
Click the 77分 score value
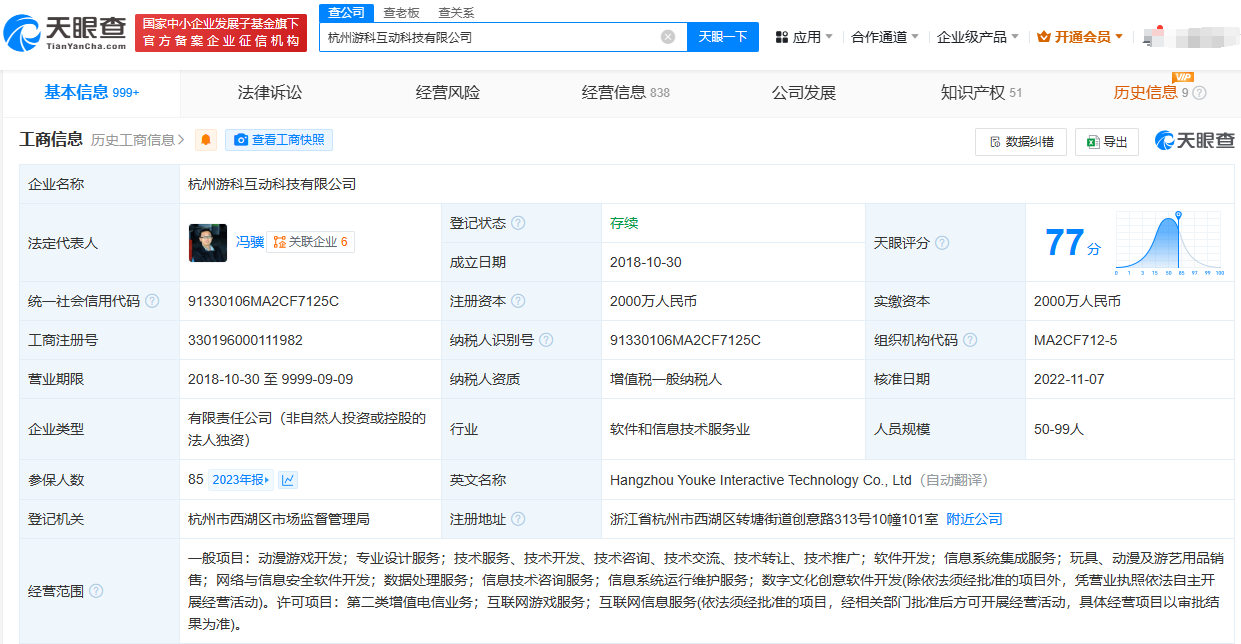(1073, 243)
